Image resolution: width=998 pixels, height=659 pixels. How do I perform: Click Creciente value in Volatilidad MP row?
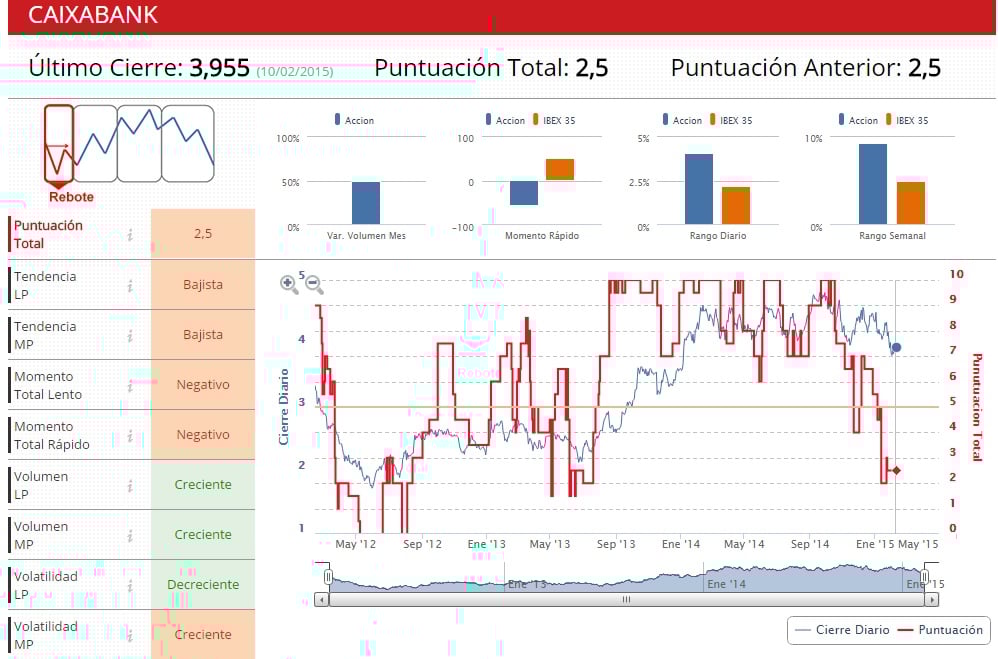[x=203, y=634]
